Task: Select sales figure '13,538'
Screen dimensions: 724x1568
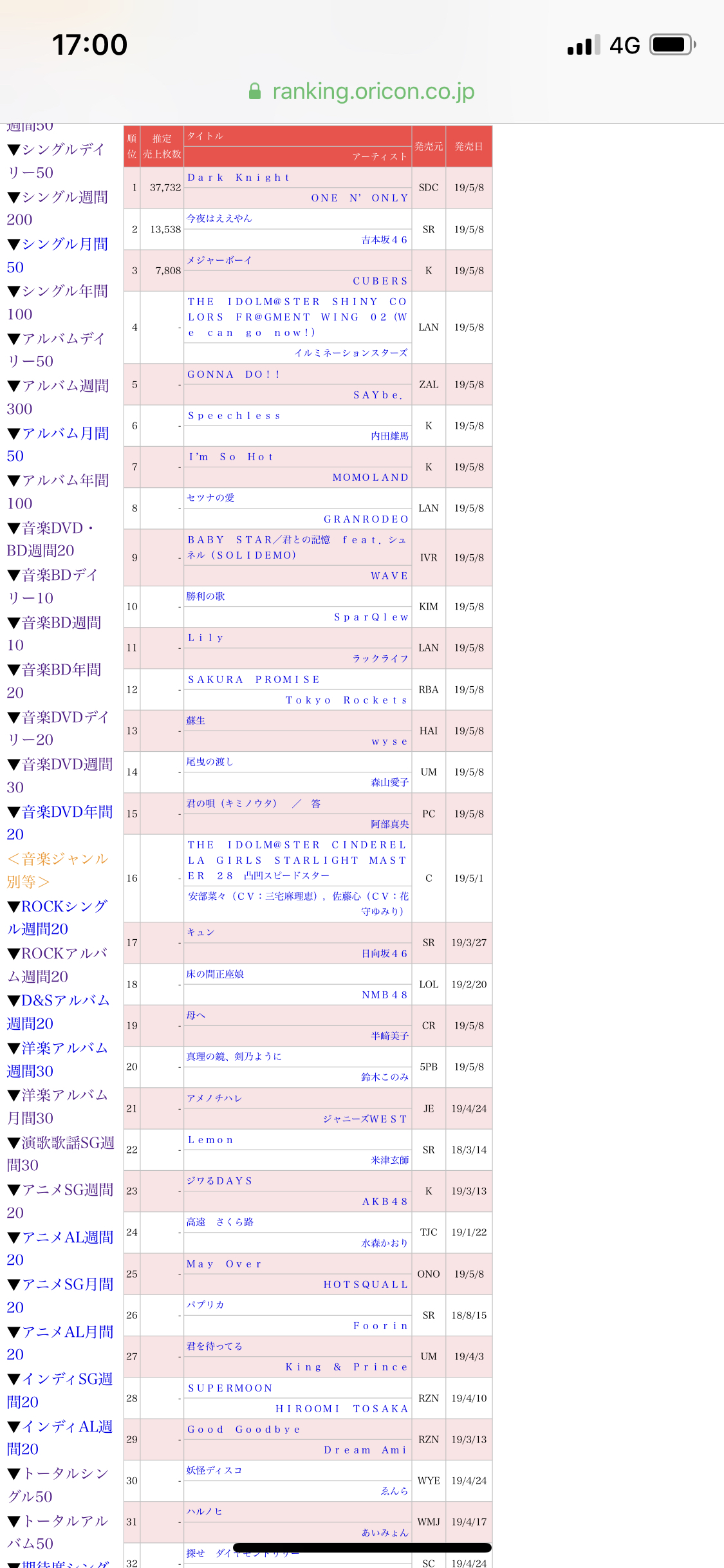Action: click(x=165, y=230)
